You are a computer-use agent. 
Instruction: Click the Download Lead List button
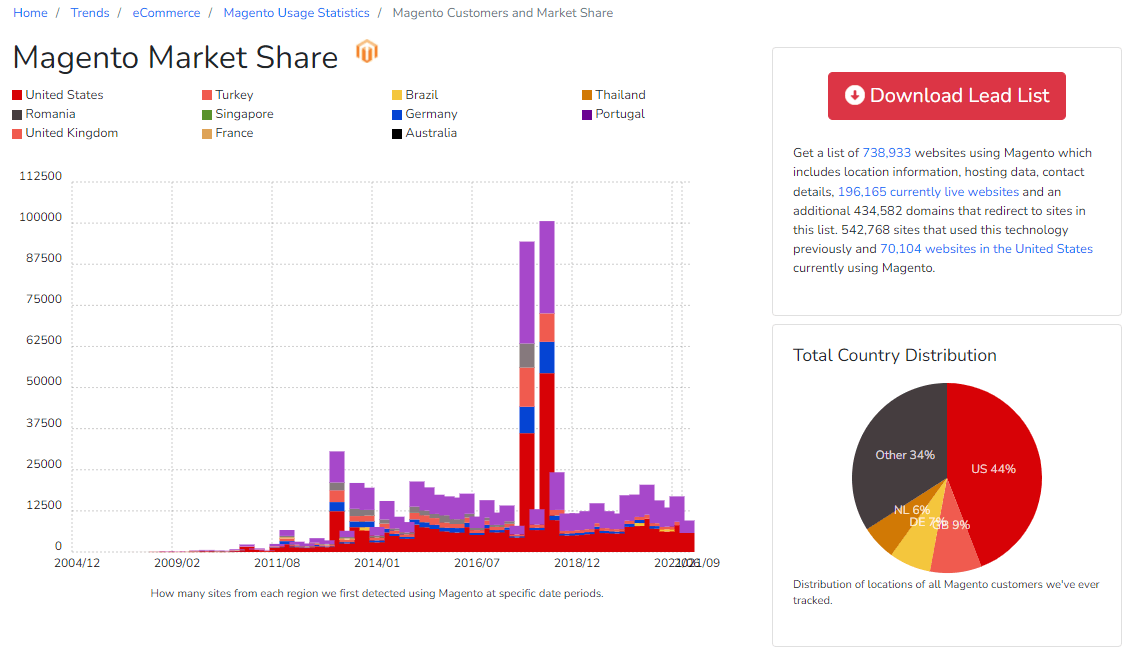947,95
